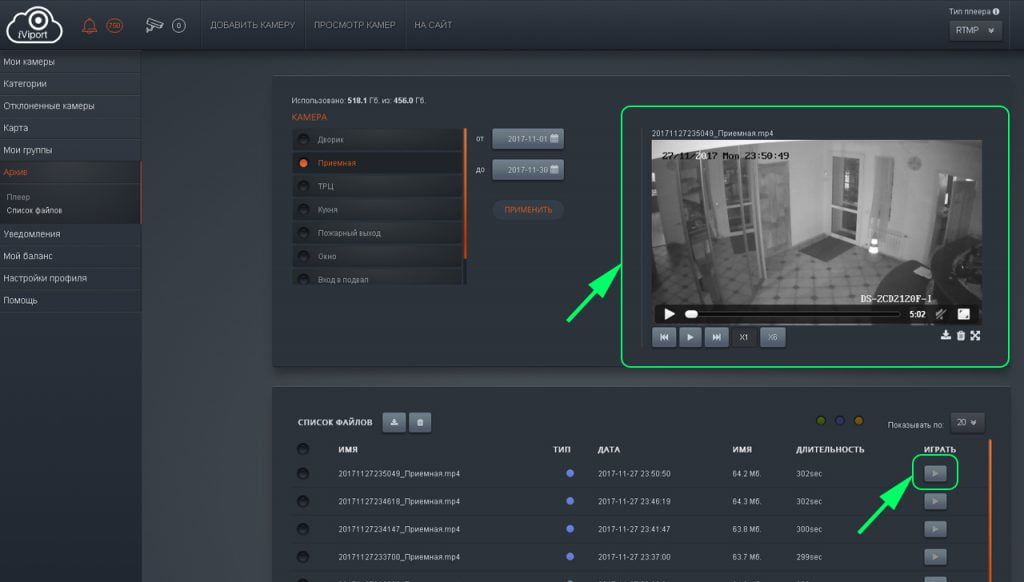Expand the player to fullscreen with arrows icon

(975, 336)
